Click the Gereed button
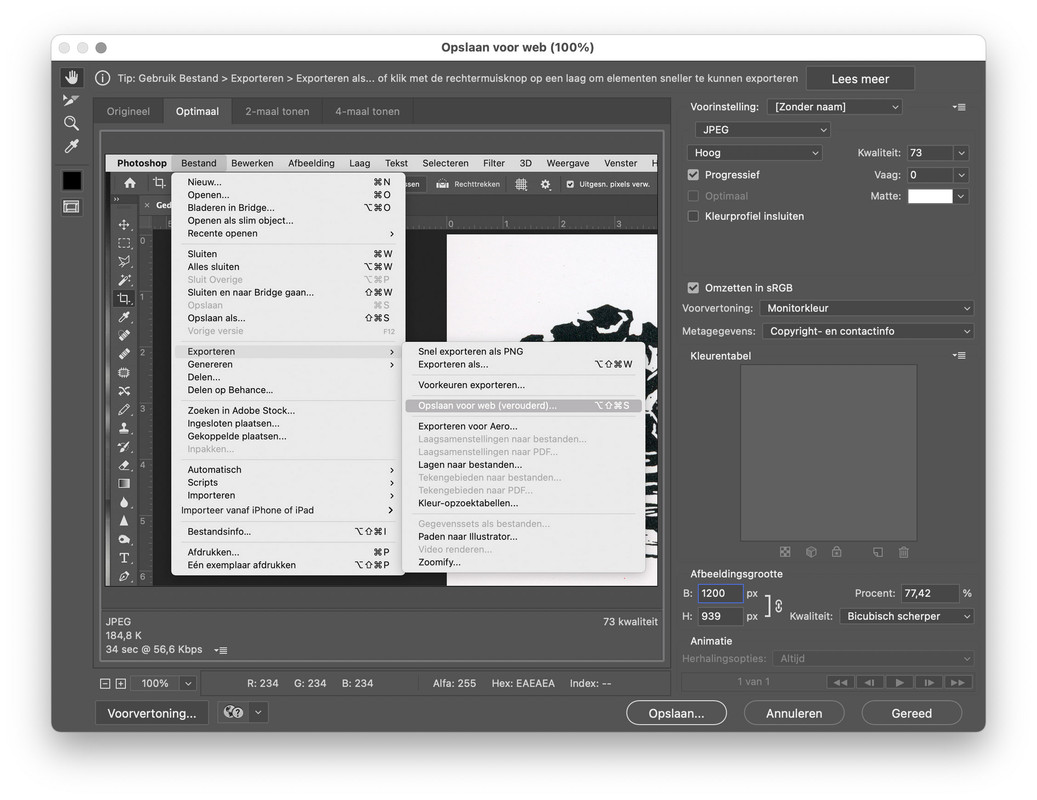Image resolution: width=1037 pixels, height=800 pixels. 911,713
